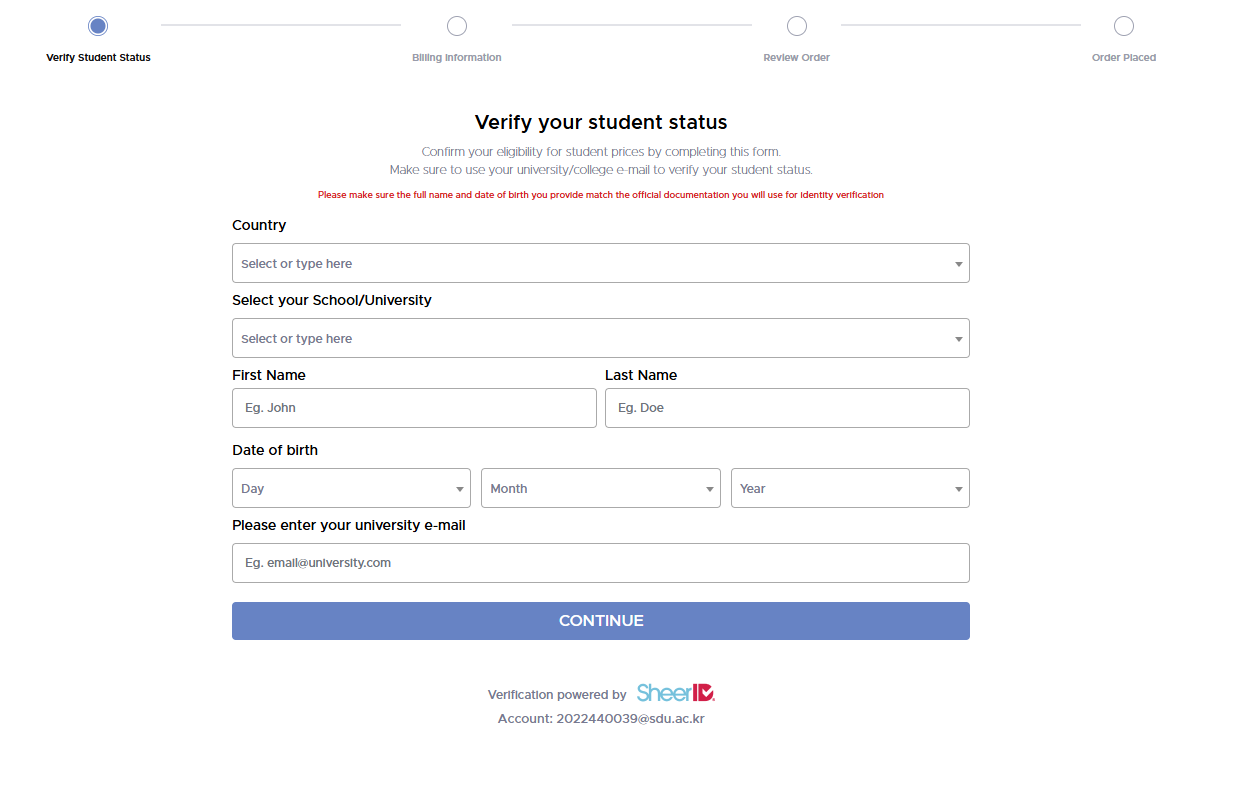Click the Review Order step circle
The width and height of the screenshot is (1250, 785).
click(x=797, y=26)
